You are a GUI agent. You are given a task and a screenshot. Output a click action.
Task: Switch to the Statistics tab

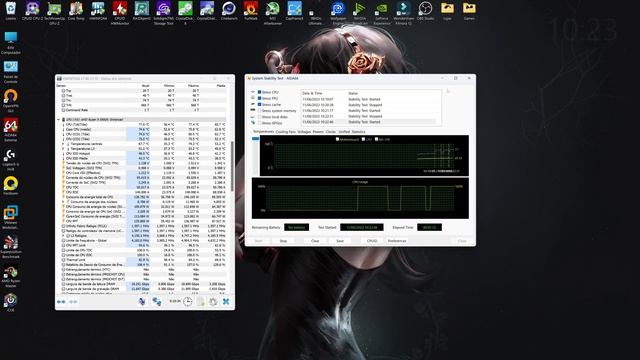point(358,132)
